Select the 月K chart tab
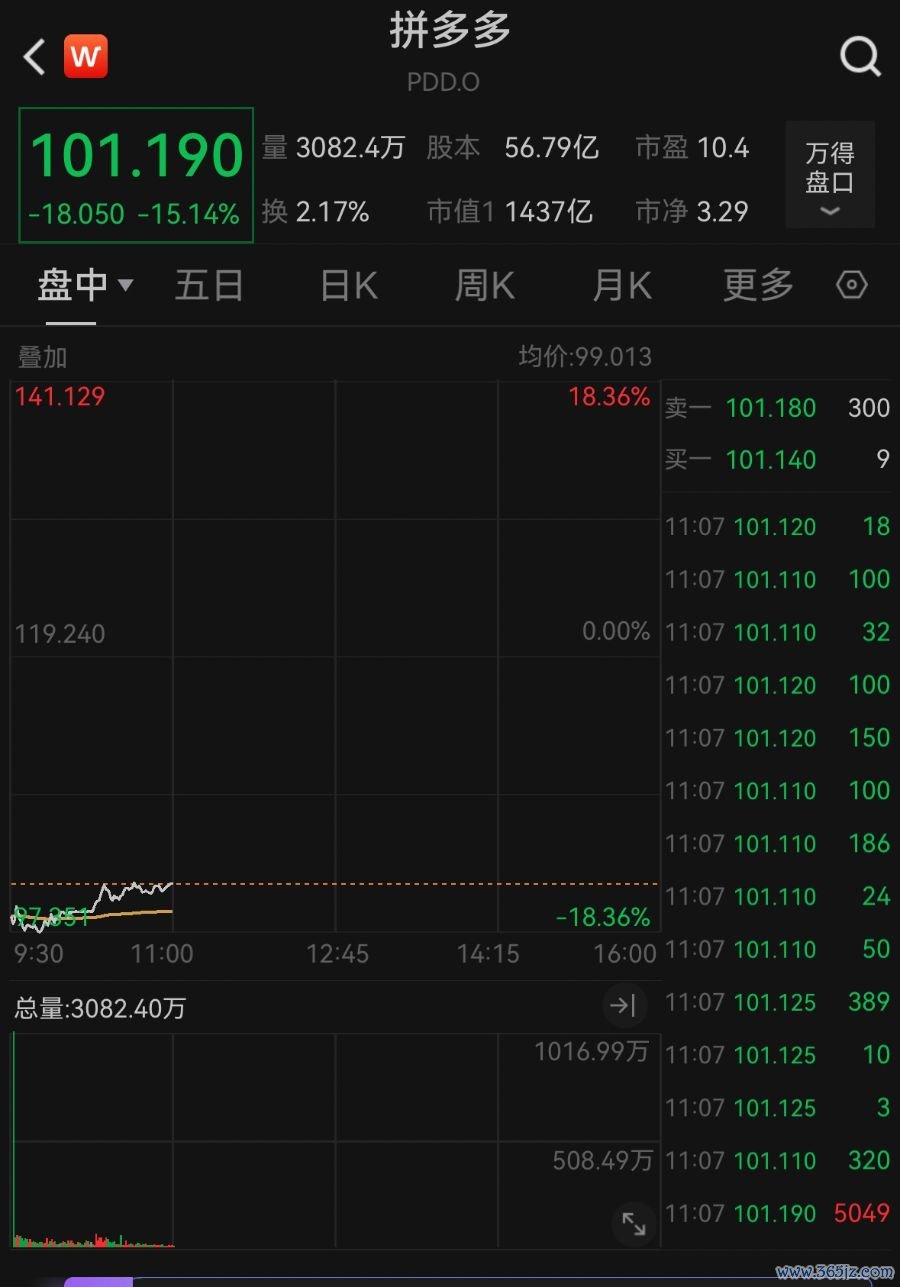The height and width of the screenshot is (1287, 900). click(x=622, y=286)
